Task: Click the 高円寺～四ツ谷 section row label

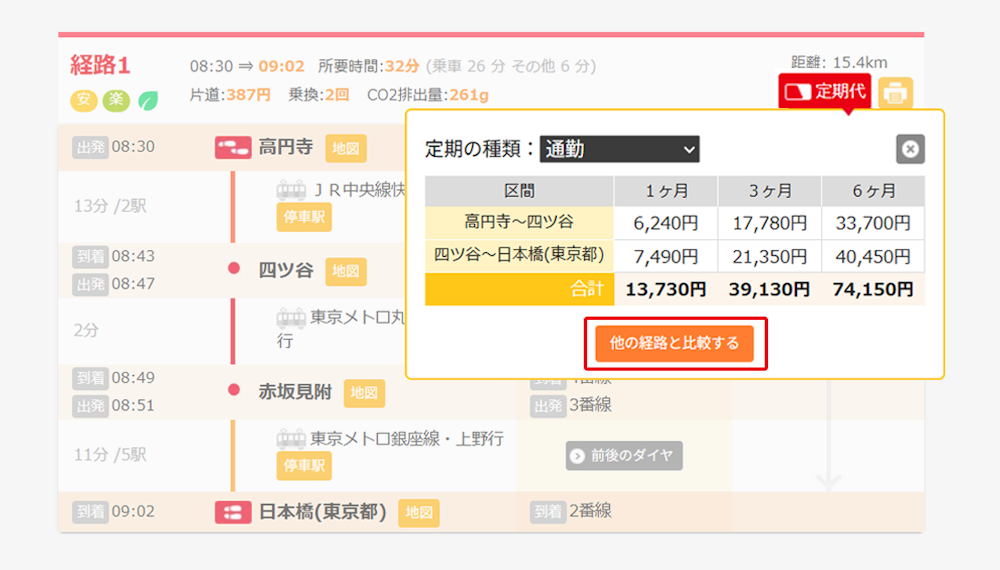Action: pyautogui.click(x=519, y=223)
